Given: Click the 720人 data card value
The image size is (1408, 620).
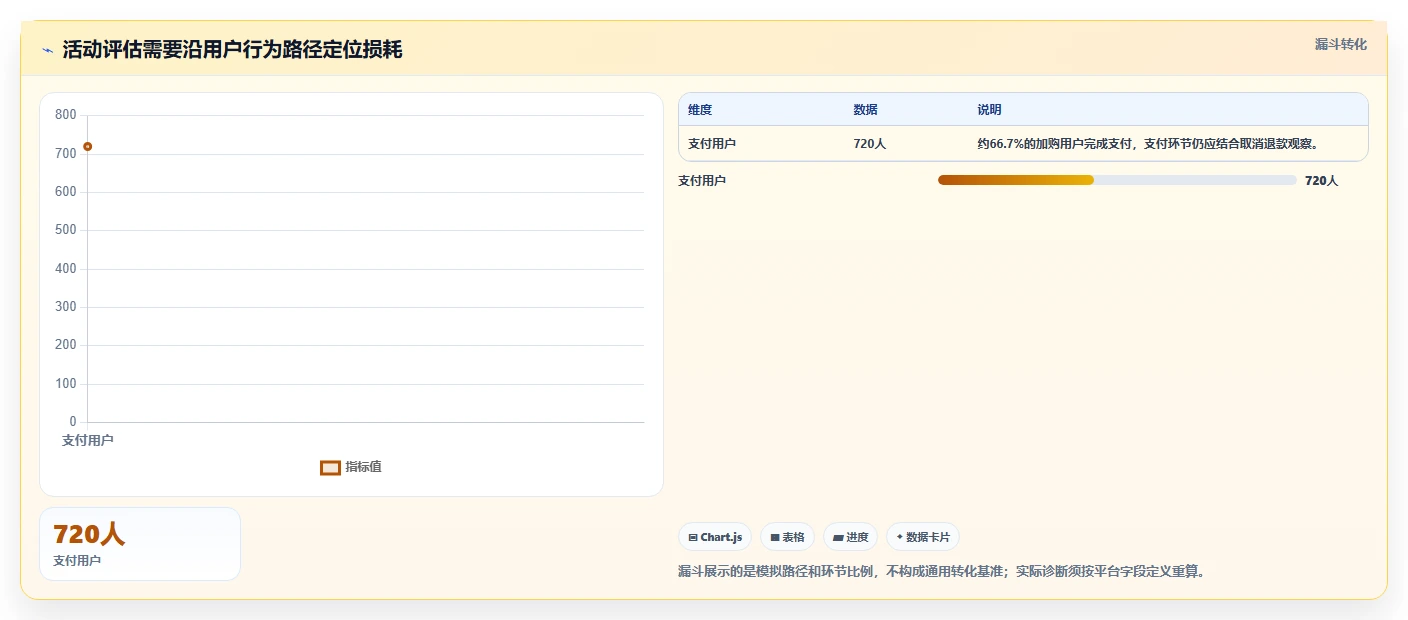Looking at the screenshot, I should (x=89, y=535).
